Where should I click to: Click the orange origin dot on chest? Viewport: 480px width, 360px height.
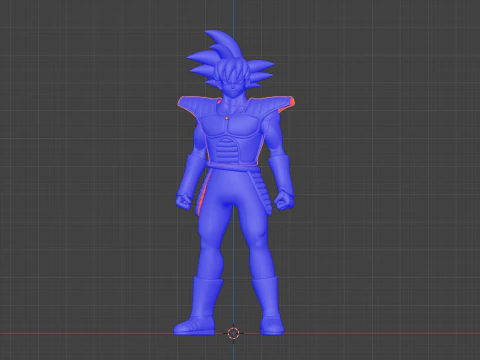[227, 118]
